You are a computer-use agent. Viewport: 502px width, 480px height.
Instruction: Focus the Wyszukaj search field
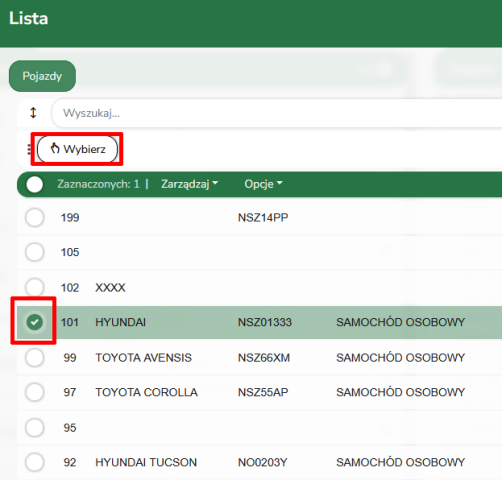(277, 113)
